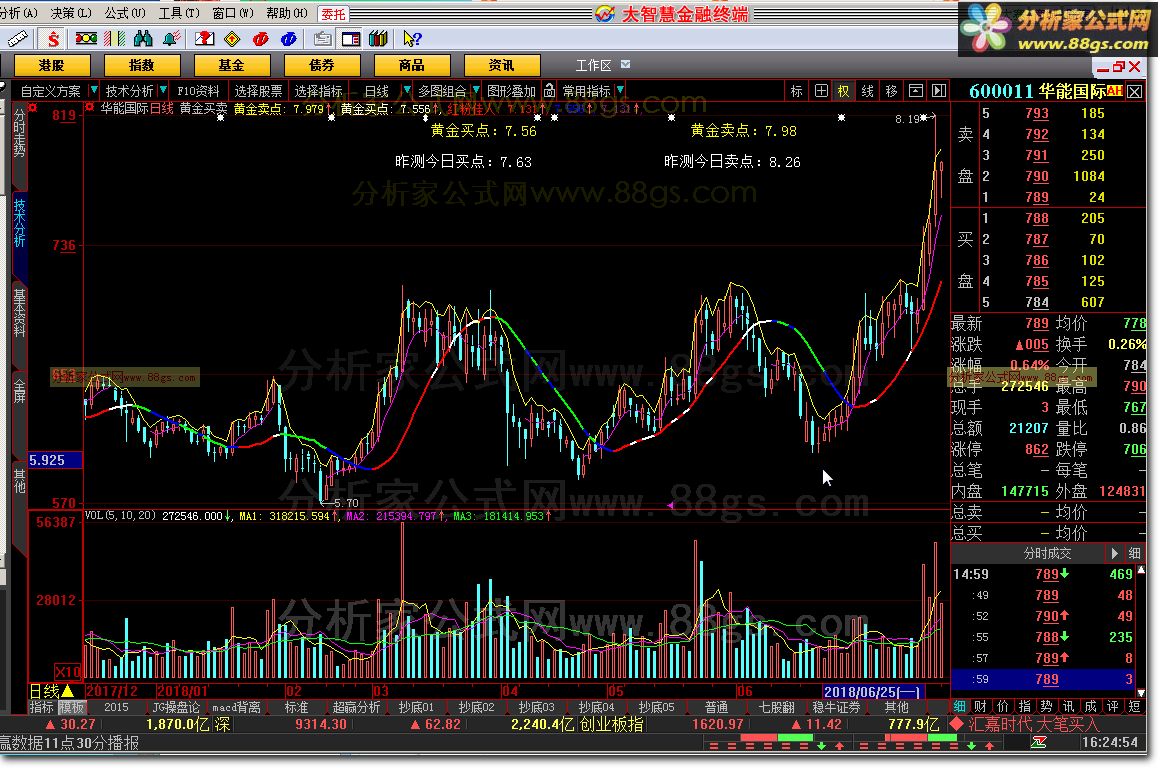Click the window layout panel icon
The width and height of the screenshot is (1160, 768).
click(x=351, y=38)
